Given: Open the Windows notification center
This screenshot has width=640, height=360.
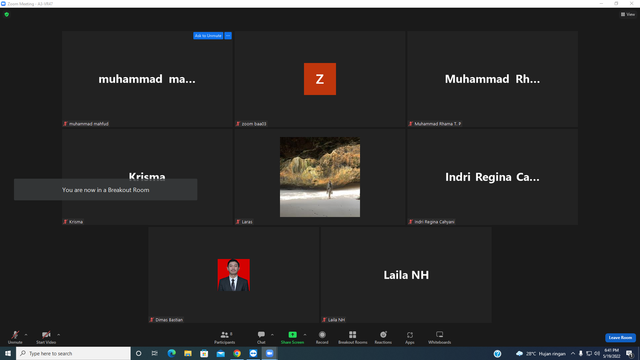Looking at the screenshot, I should [629, 353].
